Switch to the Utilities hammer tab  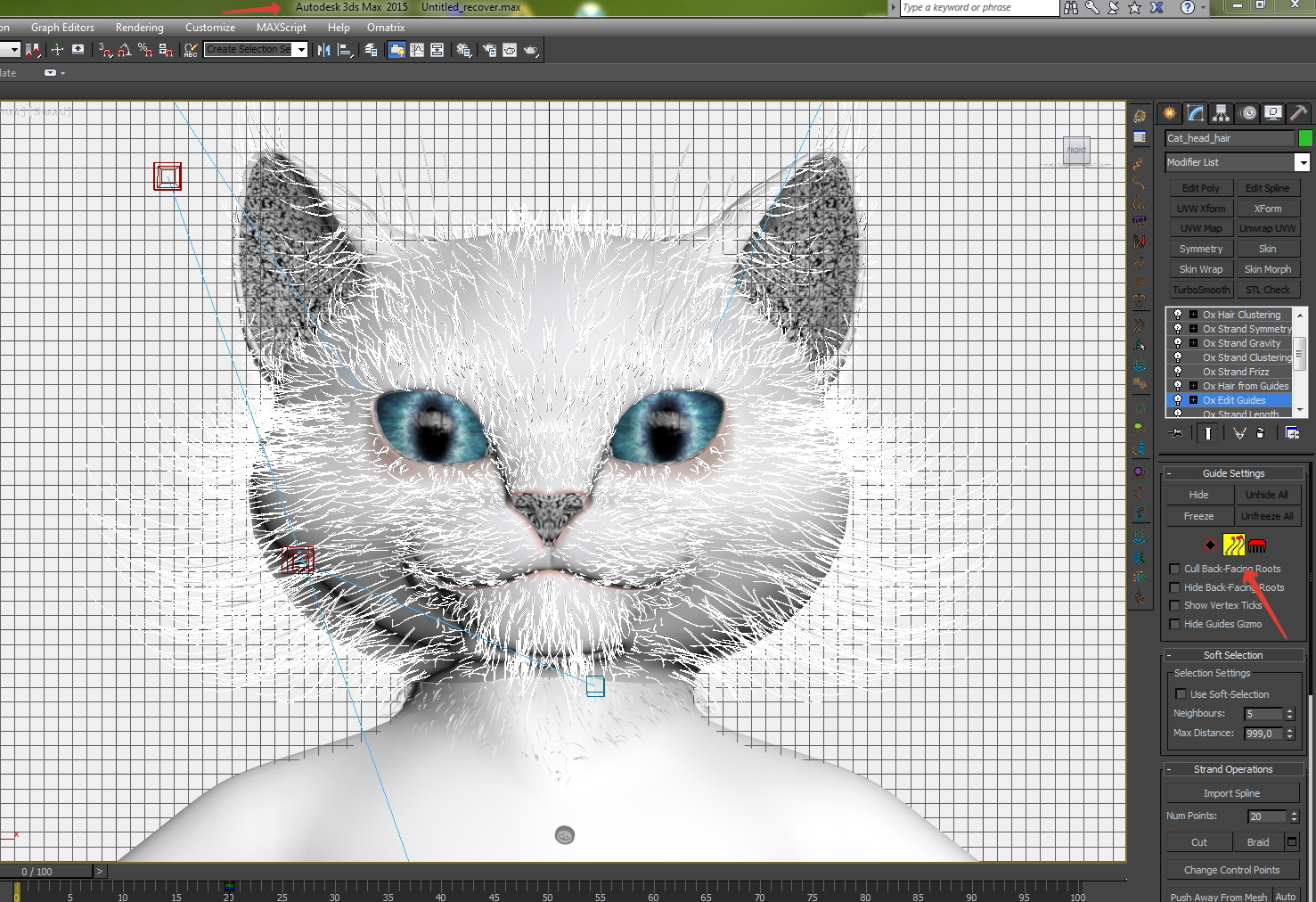(1298, 113)
